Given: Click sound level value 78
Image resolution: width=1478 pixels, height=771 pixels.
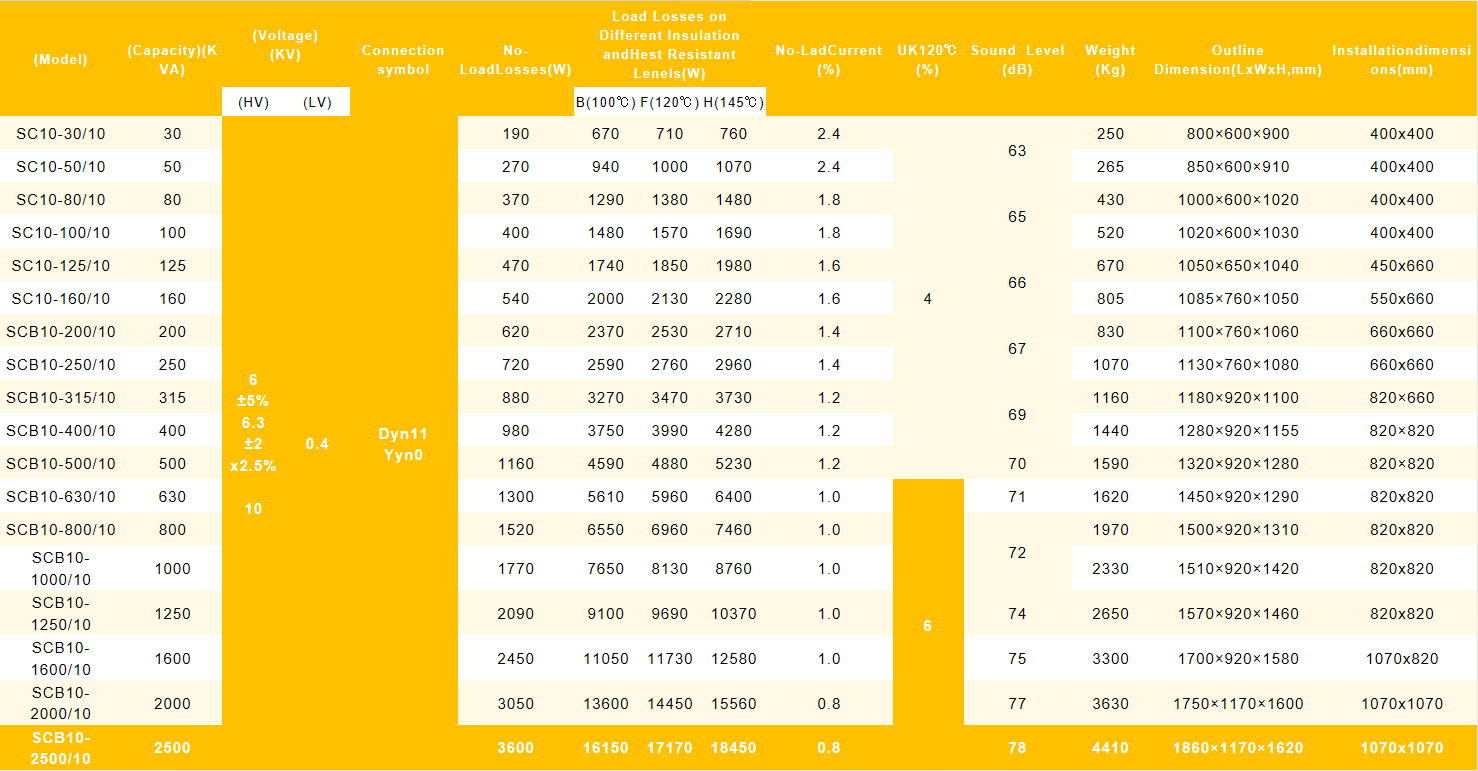Looking at the screenshot, I should coord(1017,748).
